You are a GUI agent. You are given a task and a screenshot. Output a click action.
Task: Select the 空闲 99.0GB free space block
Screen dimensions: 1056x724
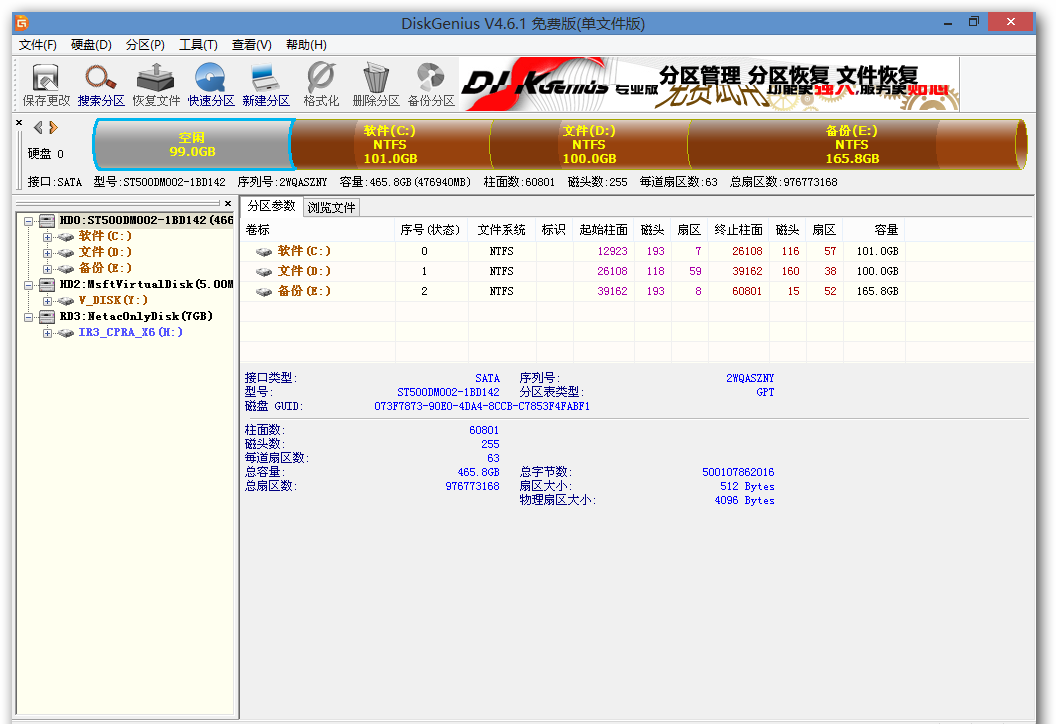pos(193,144)
